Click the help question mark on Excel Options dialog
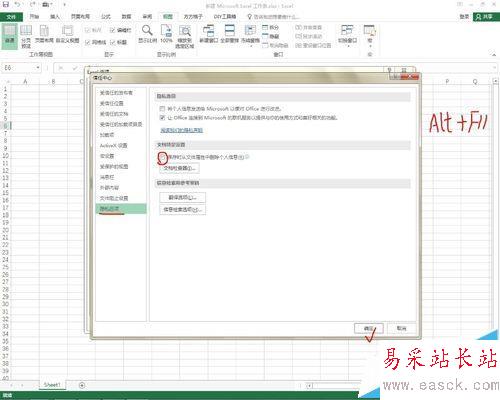Screen dimensions: 500x400 (x=389, y=70)
